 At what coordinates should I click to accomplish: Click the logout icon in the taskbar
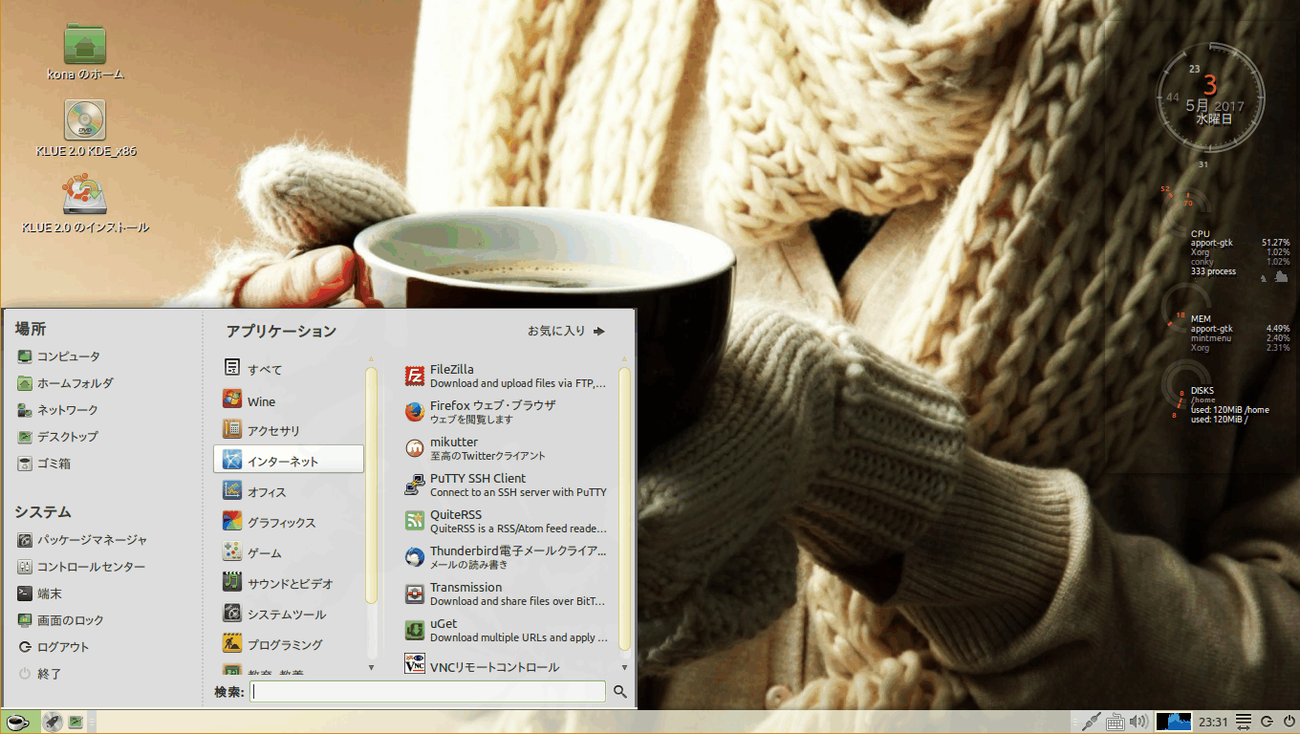tap(1267, 722)
